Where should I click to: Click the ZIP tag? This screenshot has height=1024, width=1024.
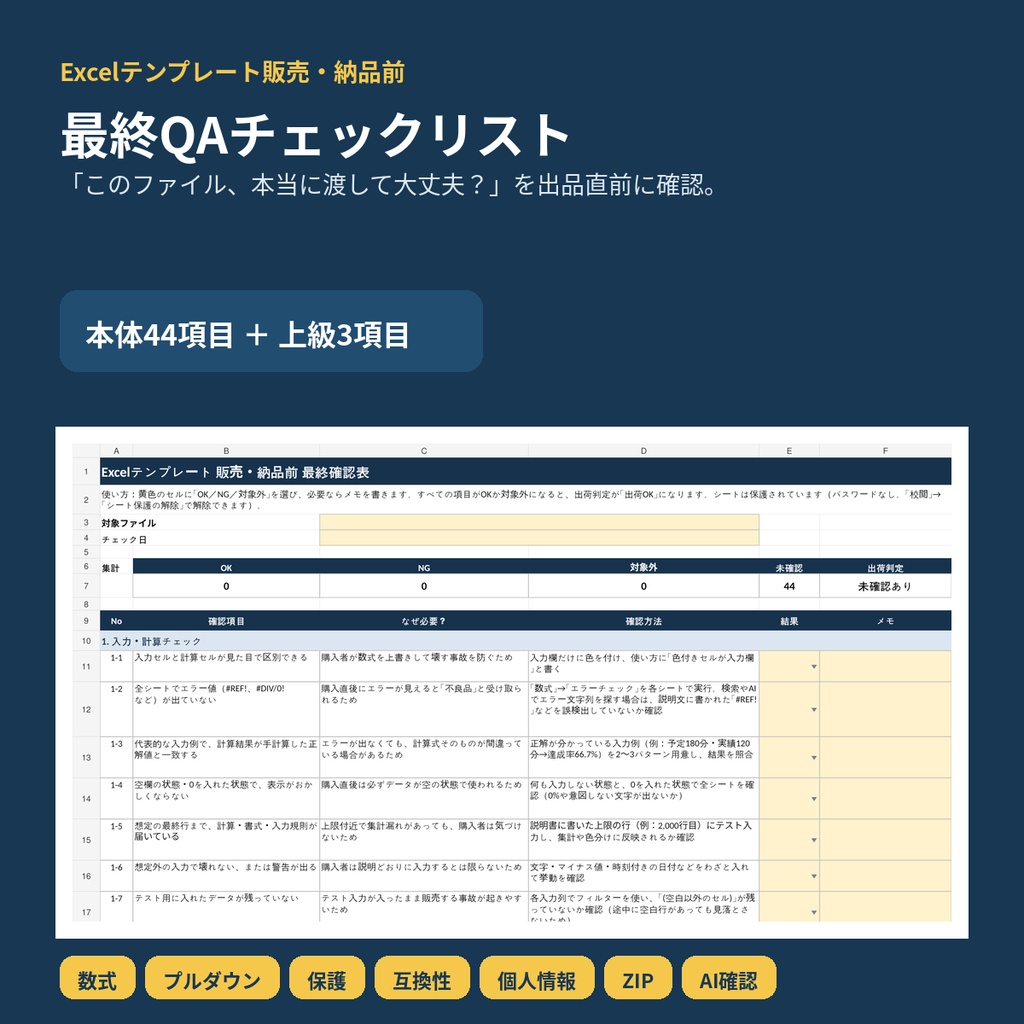(638, 978)
